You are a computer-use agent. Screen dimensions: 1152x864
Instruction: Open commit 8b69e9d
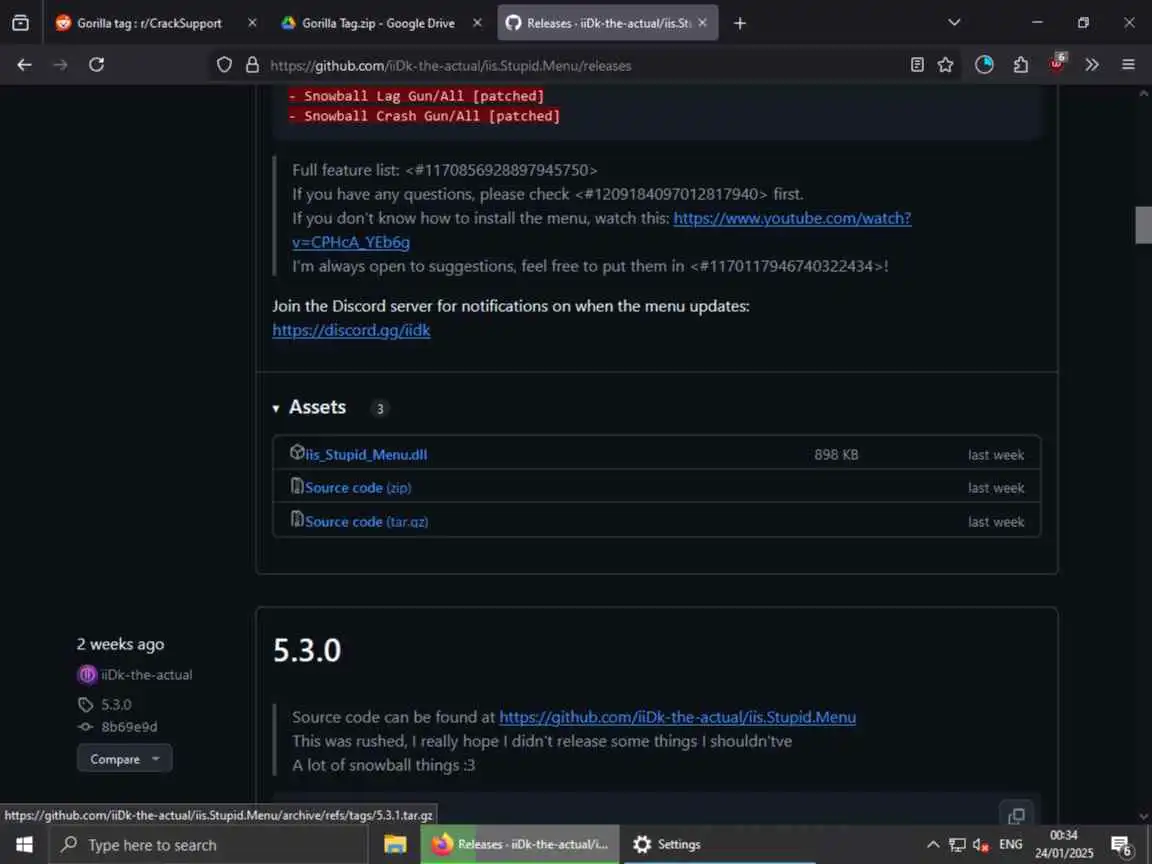[129, 727]
